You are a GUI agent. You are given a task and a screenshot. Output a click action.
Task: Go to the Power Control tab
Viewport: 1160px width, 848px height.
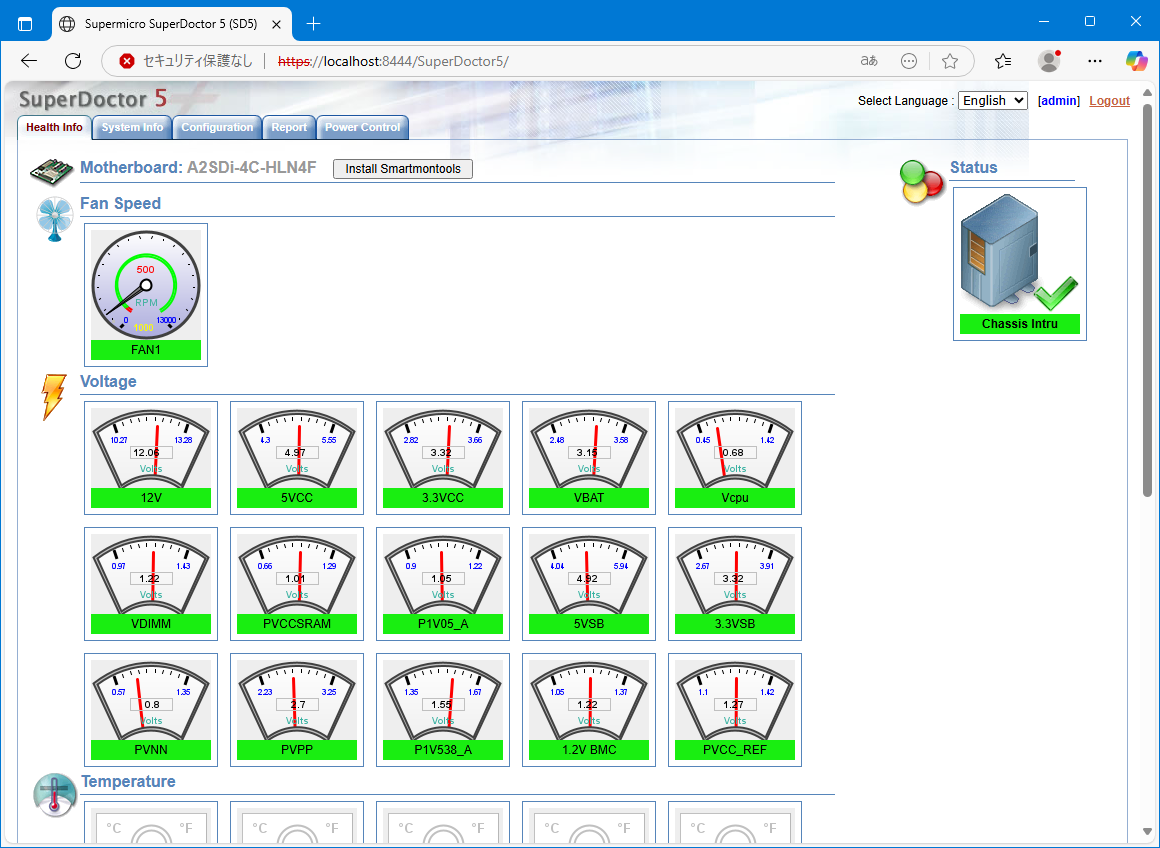(x=362, y=128)
